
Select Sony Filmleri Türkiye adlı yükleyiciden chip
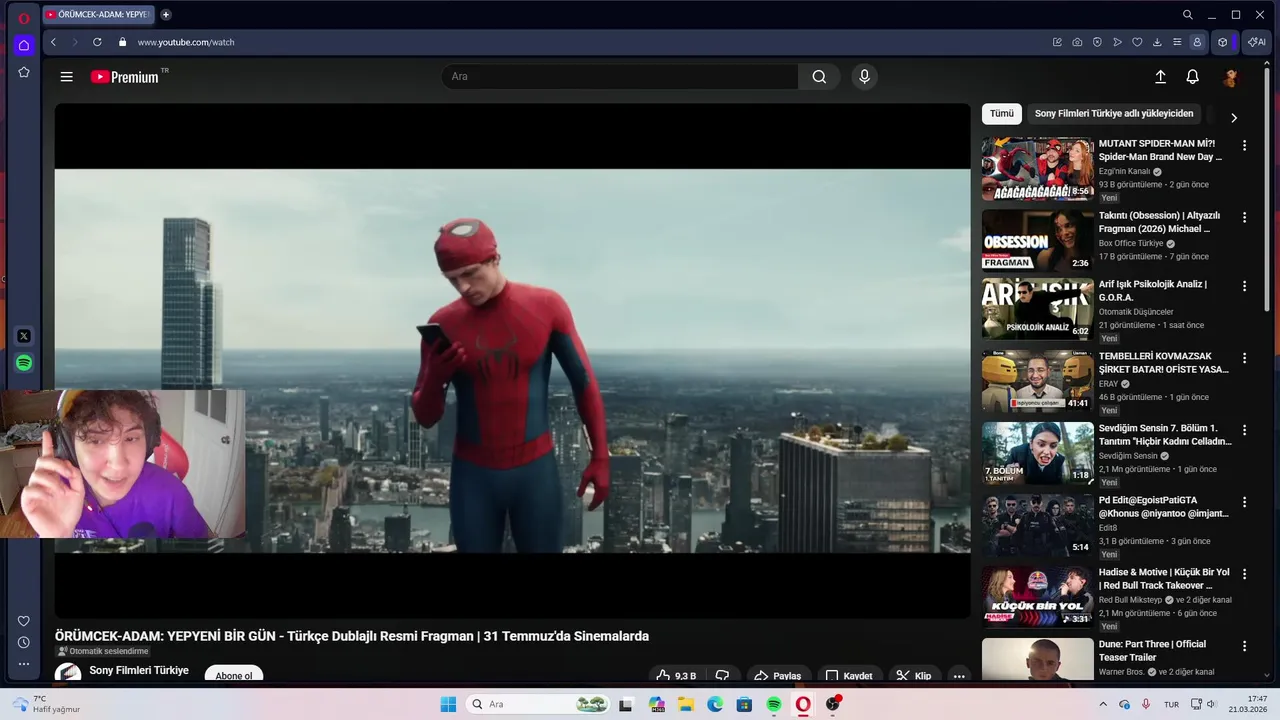tap(1114, 114)
